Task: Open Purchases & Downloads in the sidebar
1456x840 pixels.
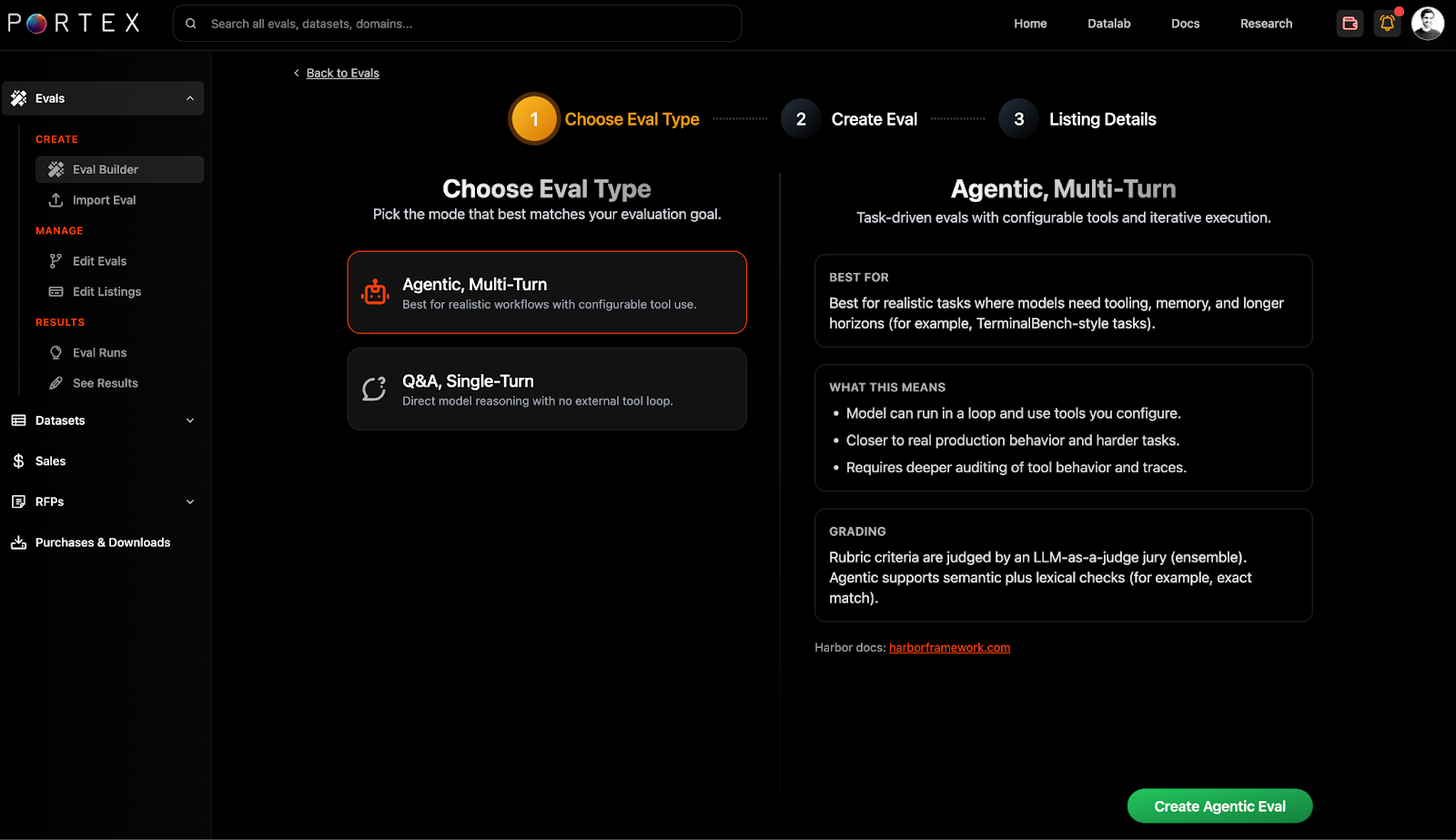Action: pyautogui.click(x=103, y=542)
